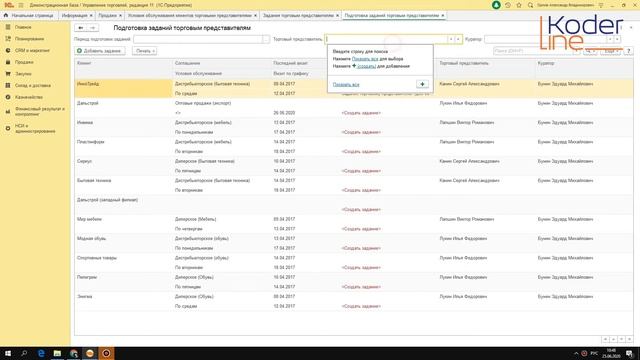Click the green notifications bell icon

tap(496, 5)
